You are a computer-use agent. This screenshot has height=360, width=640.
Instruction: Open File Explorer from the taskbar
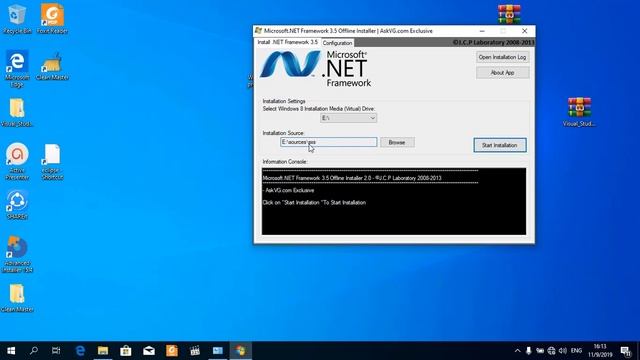coord(103,351)
